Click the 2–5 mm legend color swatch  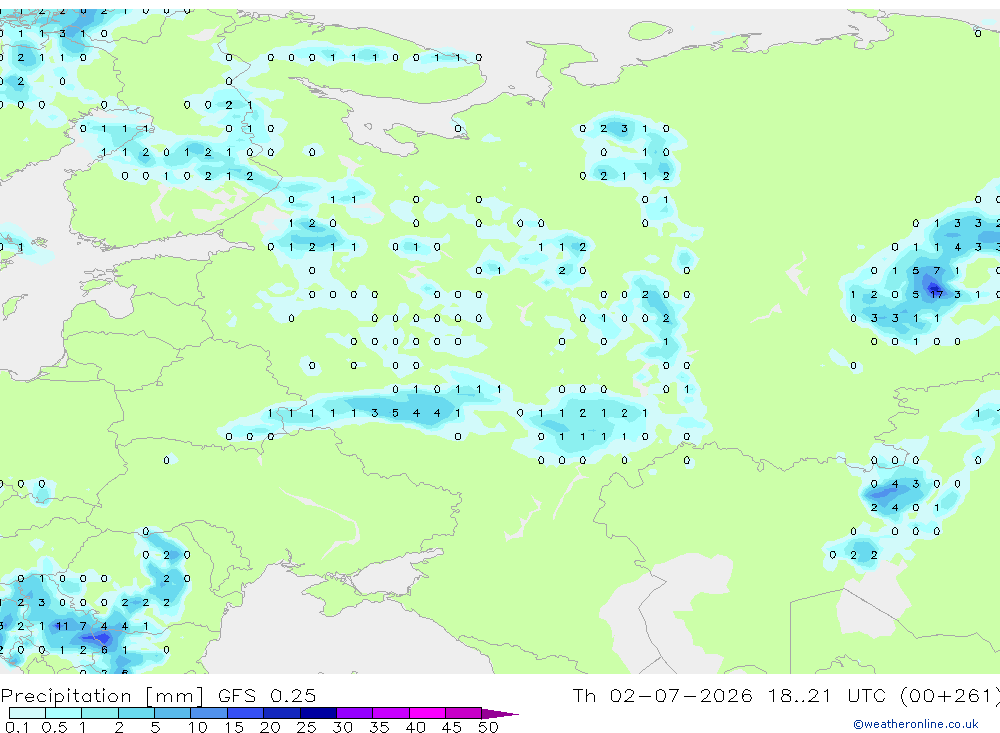pos(136,713)
